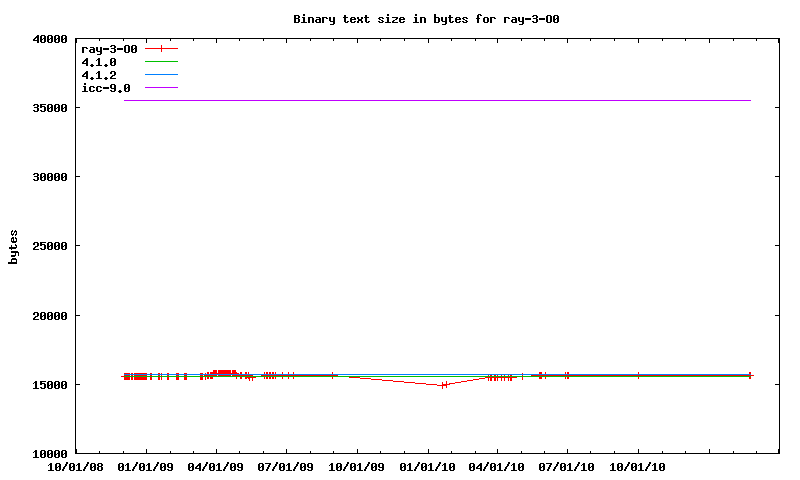The height and width of the screenshot is (480, 800).
Task: Click the blue 4.1.2 legend line sample
Action: click(x=161, y=75)
